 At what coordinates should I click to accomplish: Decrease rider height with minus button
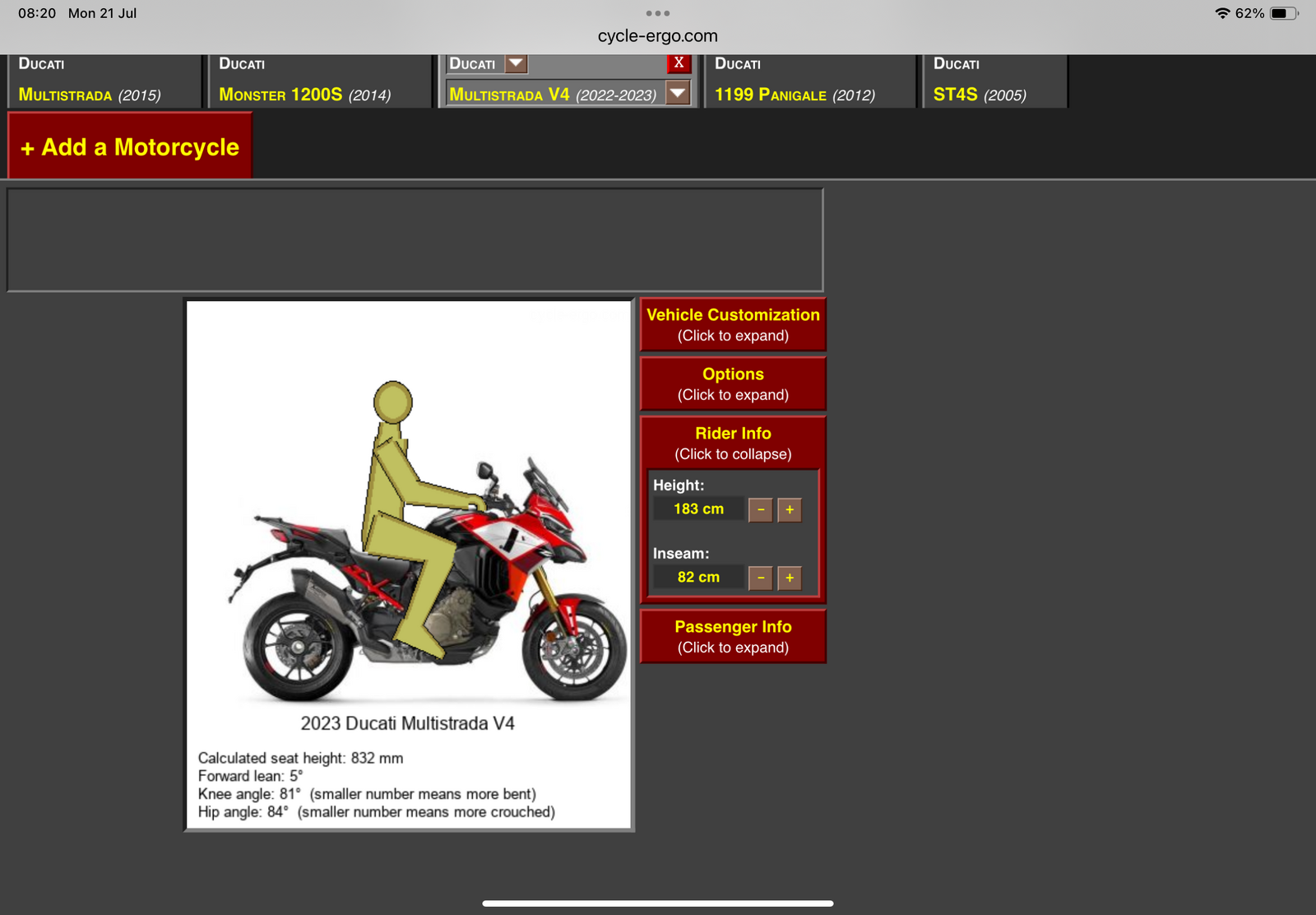[761, 510]
